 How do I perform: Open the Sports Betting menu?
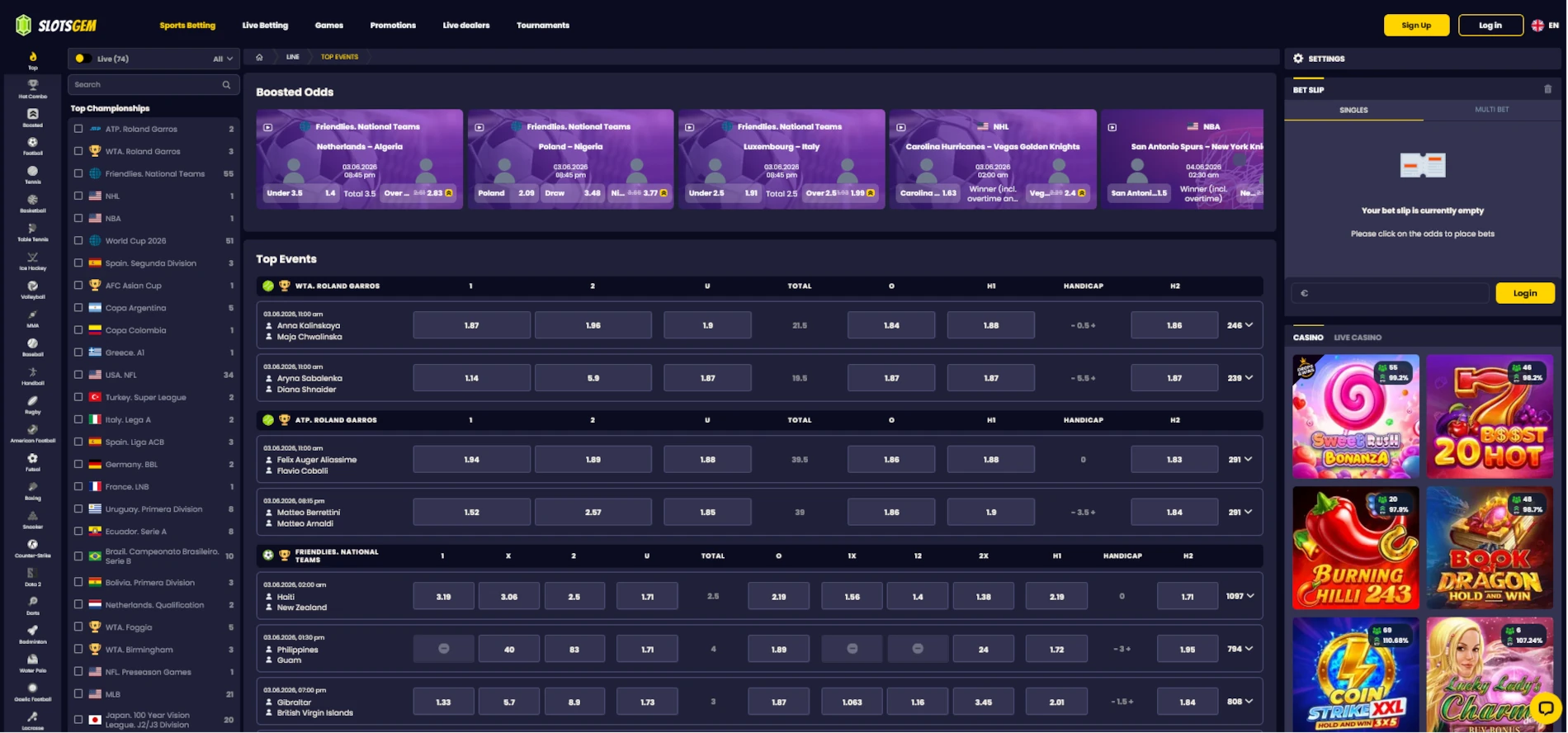(x=187, y=26)
